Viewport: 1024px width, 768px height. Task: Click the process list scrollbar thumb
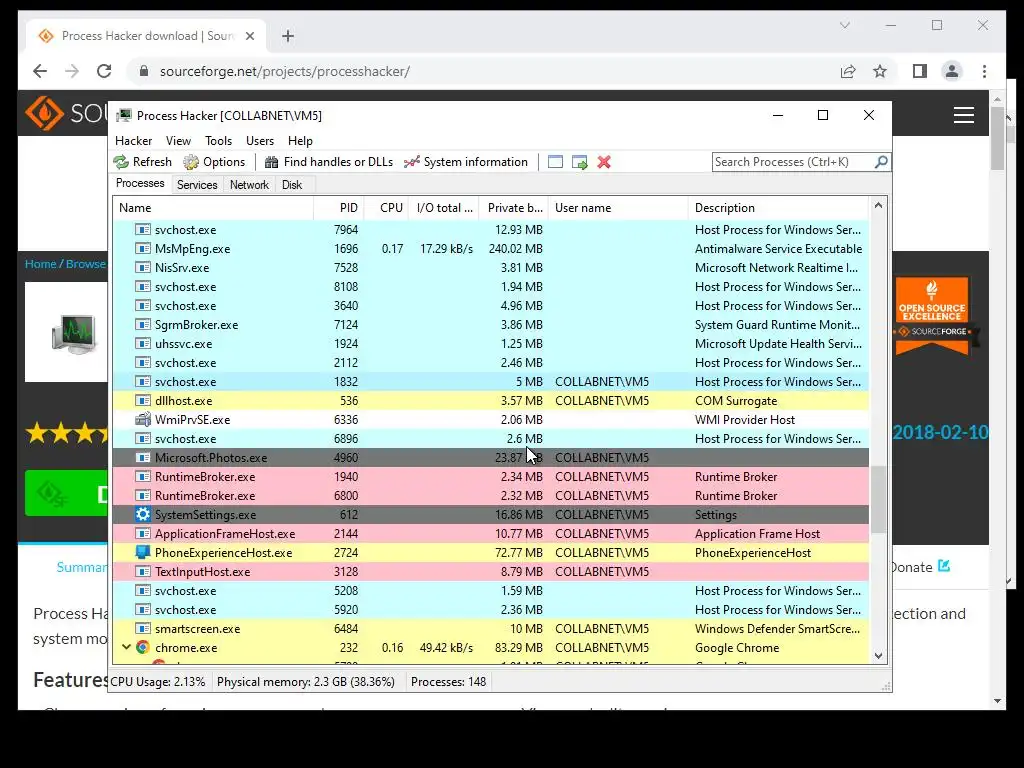[x=878, y=499]
